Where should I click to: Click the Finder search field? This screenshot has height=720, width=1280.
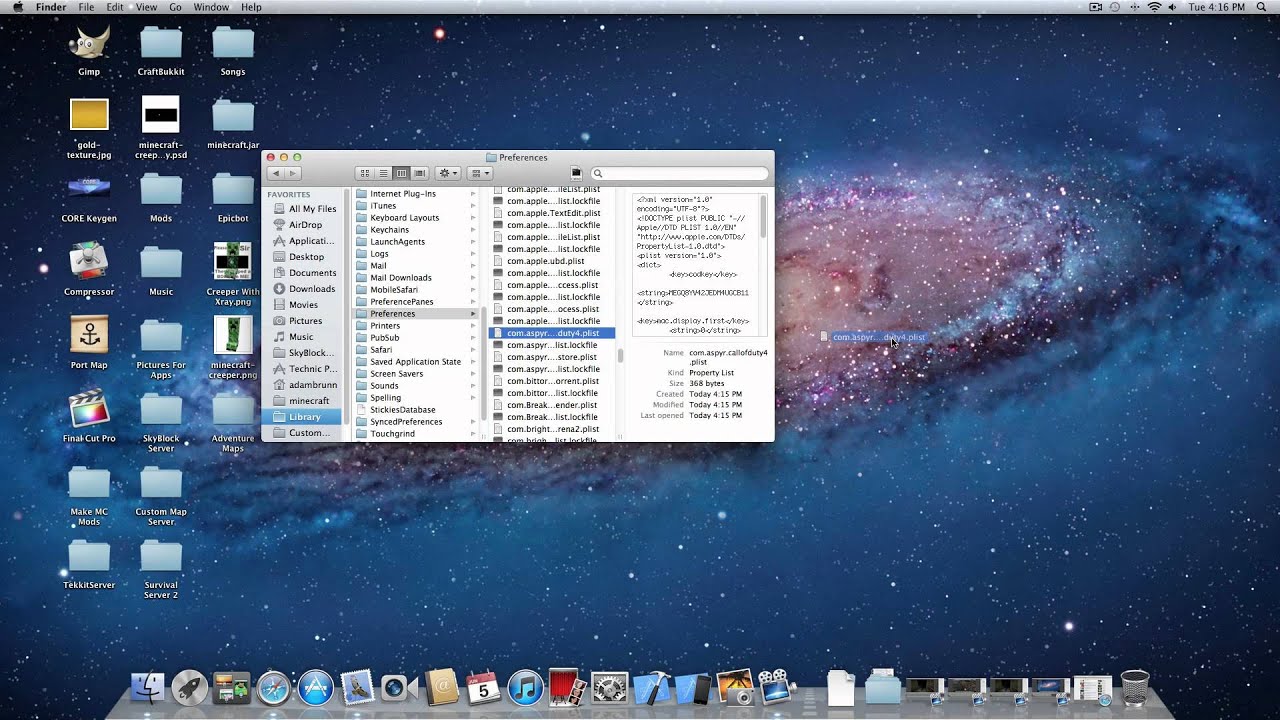pyautogui.click(x=680, y=174)
